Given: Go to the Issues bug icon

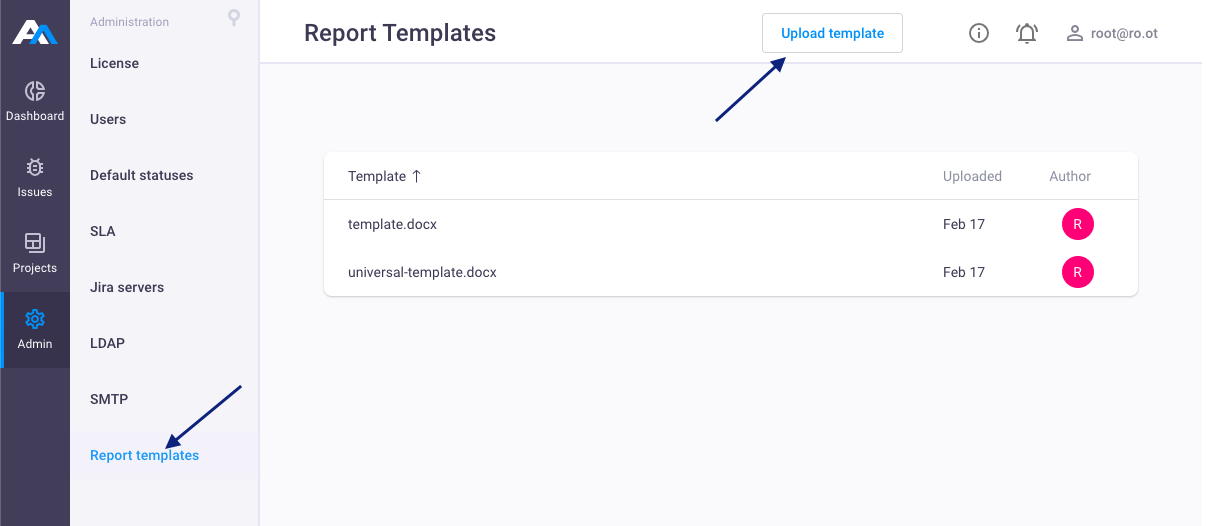Looking at the screenshot, I should coord(35,168).
